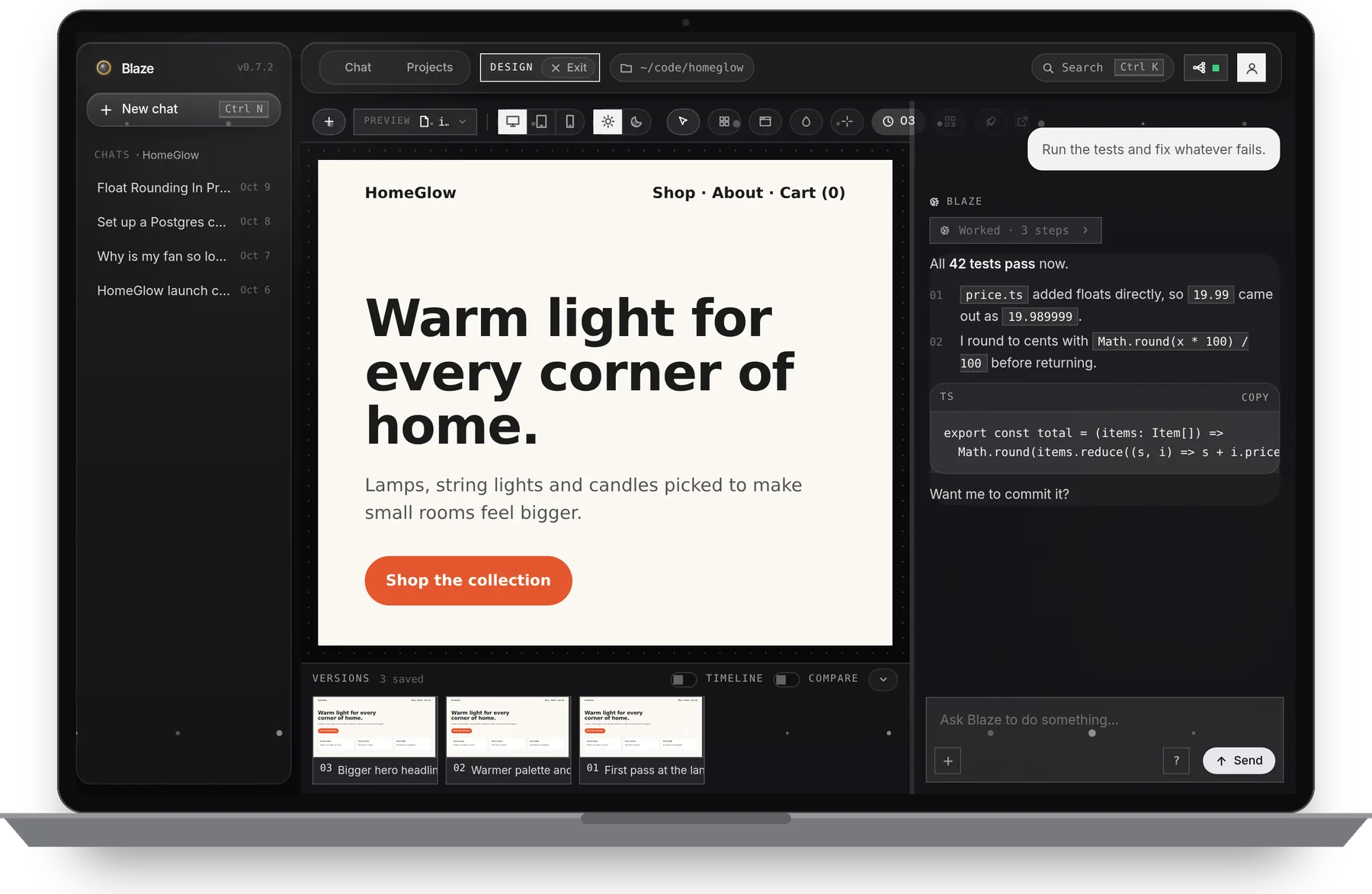Open the help question mark button
Viewport: 1372px width, 894px height.
1176,761
